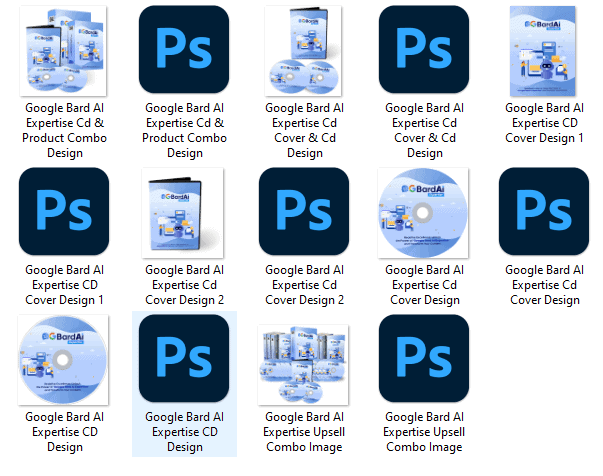Click the 'Expertise Cd Cover Design' name under the disc thumbnail
This screenshot has height=476, width=603.
(x=425, y=285)
